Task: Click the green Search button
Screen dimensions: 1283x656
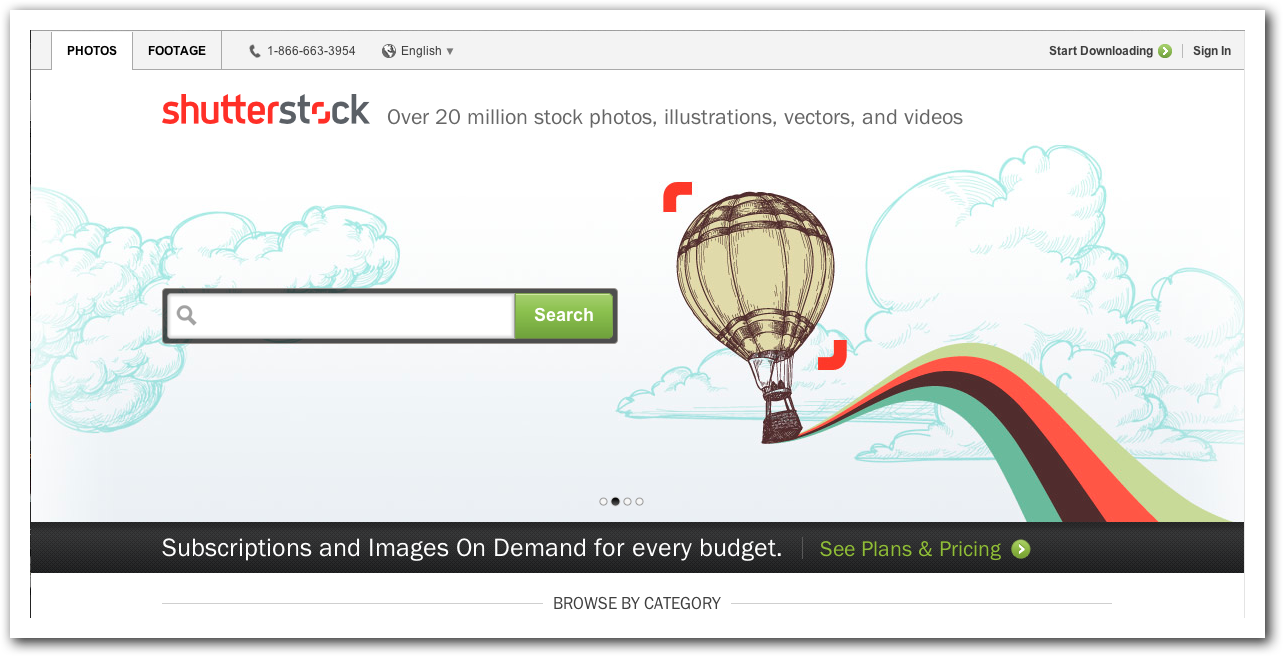Action: tap(563, 316)
